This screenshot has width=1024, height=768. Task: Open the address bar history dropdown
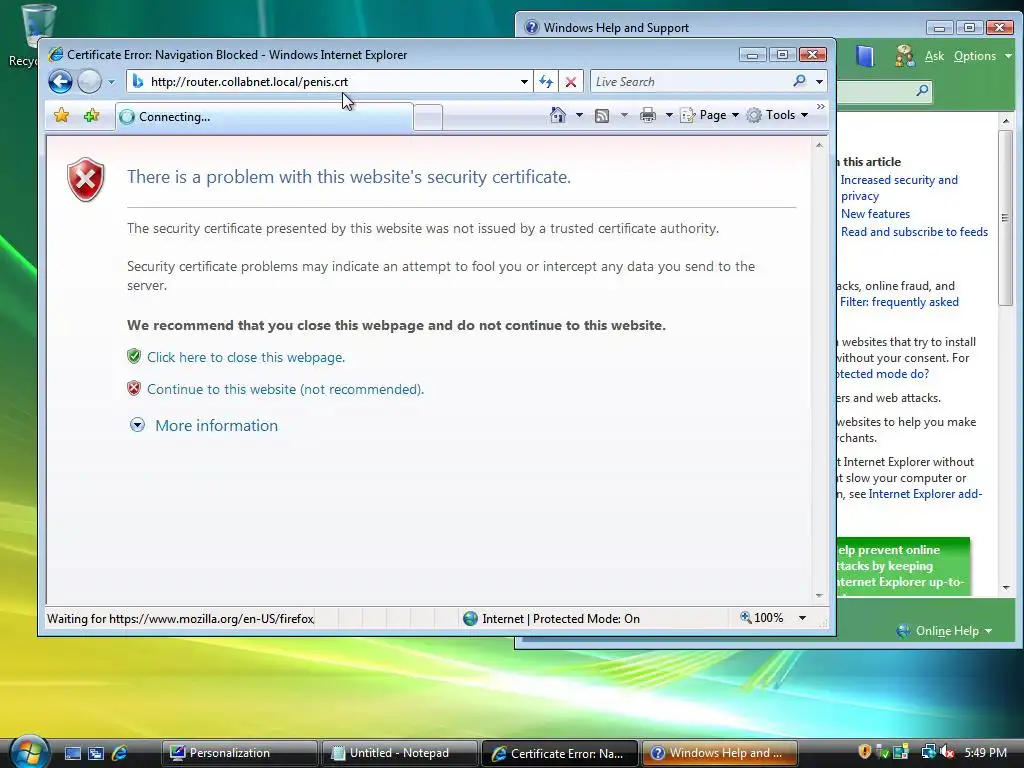tap(524, 82)
